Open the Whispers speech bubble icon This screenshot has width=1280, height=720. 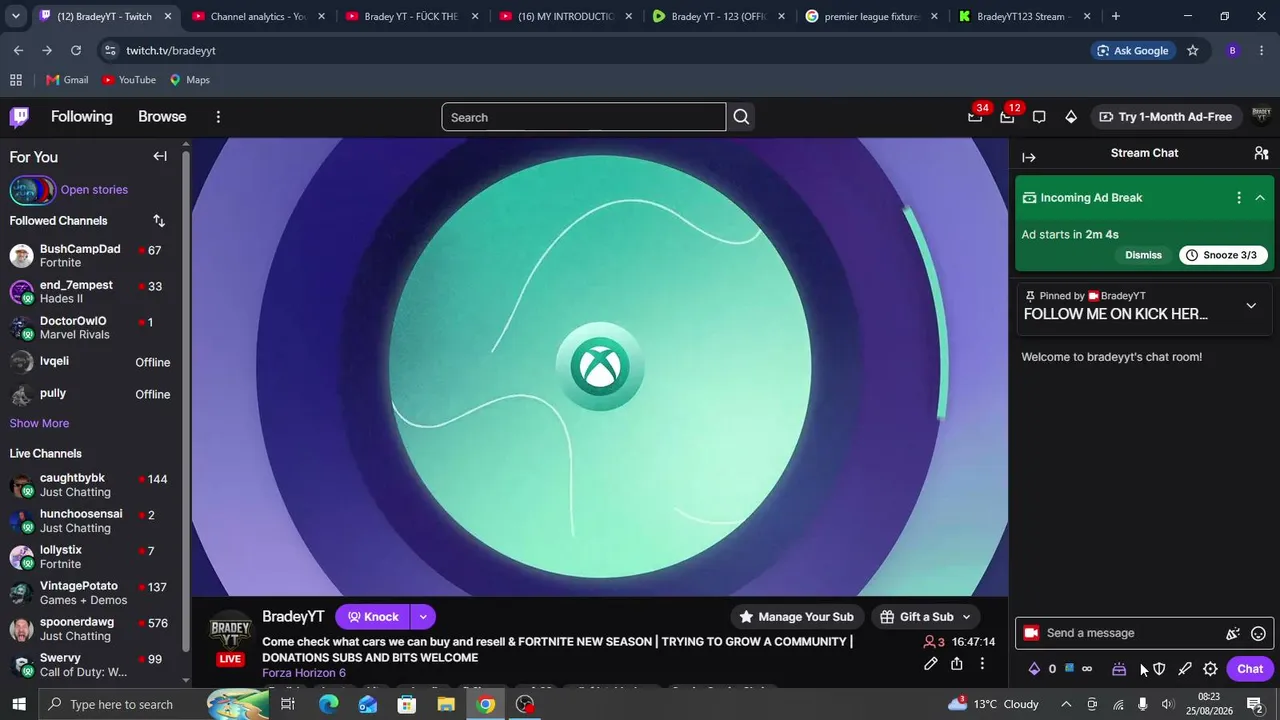coord(1039,117)
